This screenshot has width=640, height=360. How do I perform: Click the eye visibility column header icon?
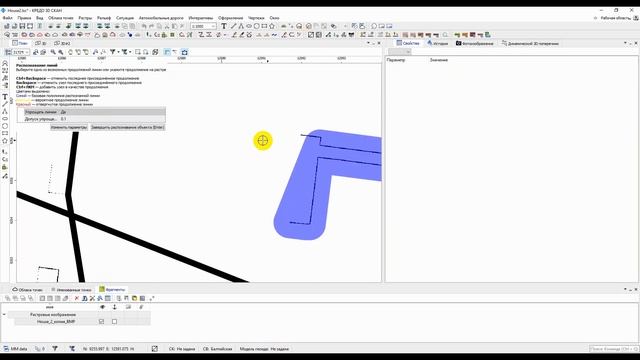tap(102, 307)
